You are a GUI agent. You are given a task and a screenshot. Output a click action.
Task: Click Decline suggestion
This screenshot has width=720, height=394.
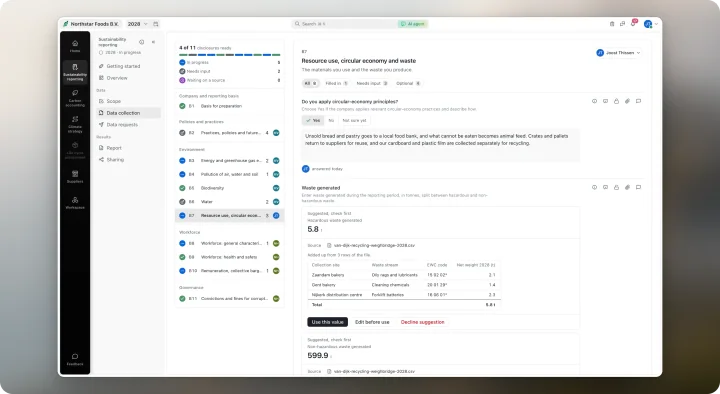coord(422,322)
